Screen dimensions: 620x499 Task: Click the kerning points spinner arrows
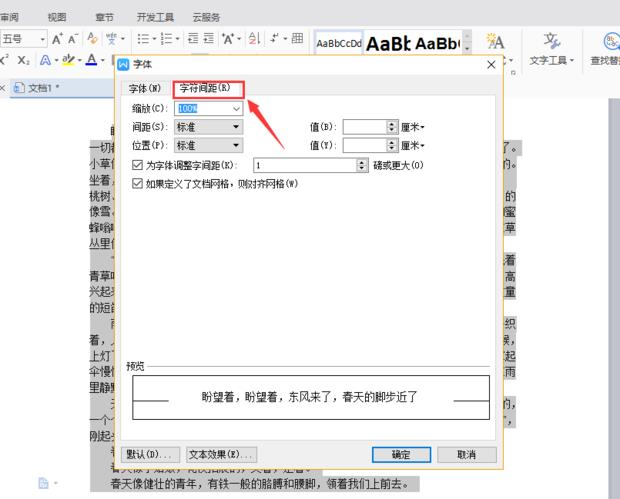pyautogui.click(x=362, y=165)
